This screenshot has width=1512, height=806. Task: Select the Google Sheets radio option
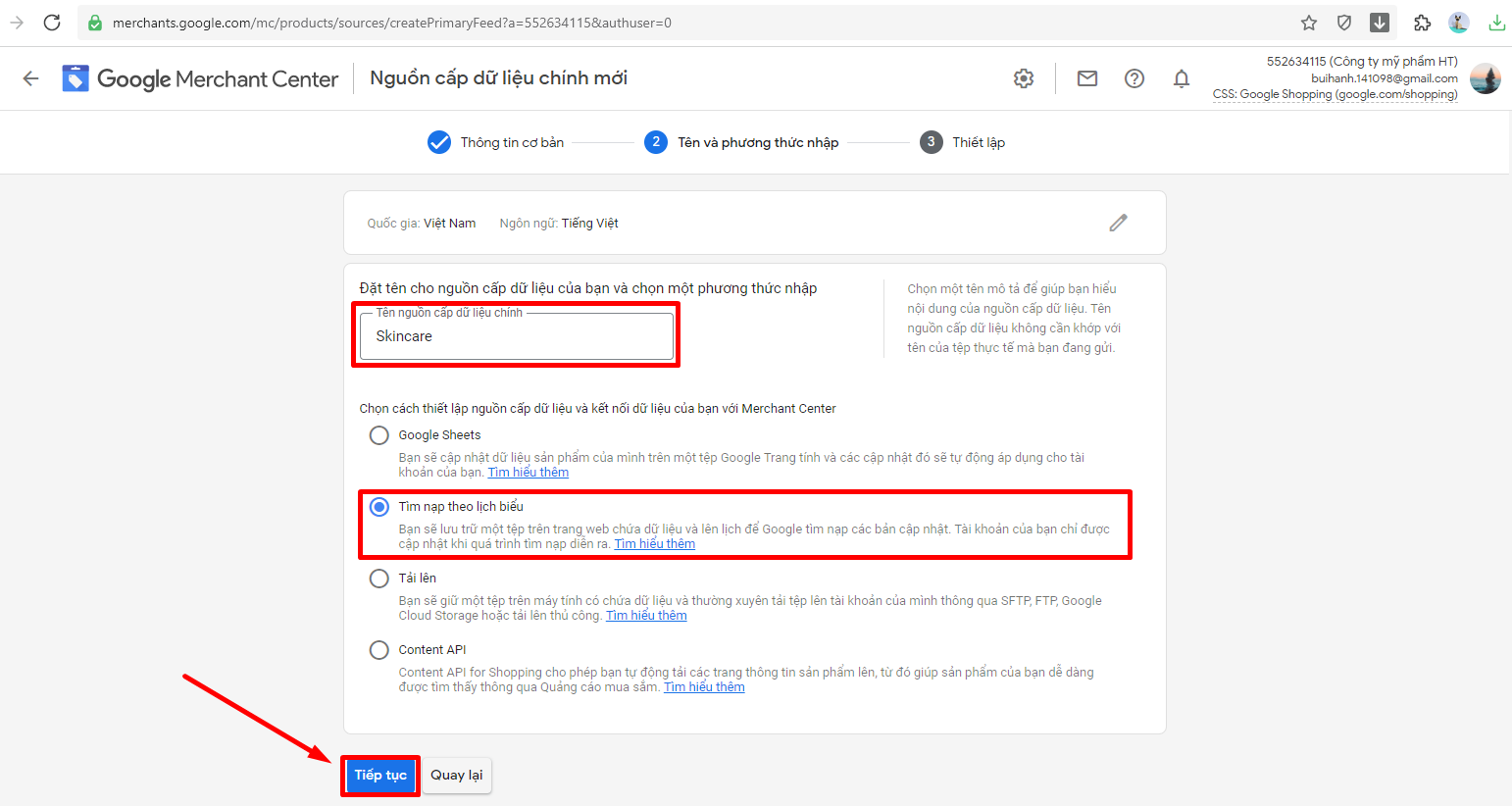point(379,435)
